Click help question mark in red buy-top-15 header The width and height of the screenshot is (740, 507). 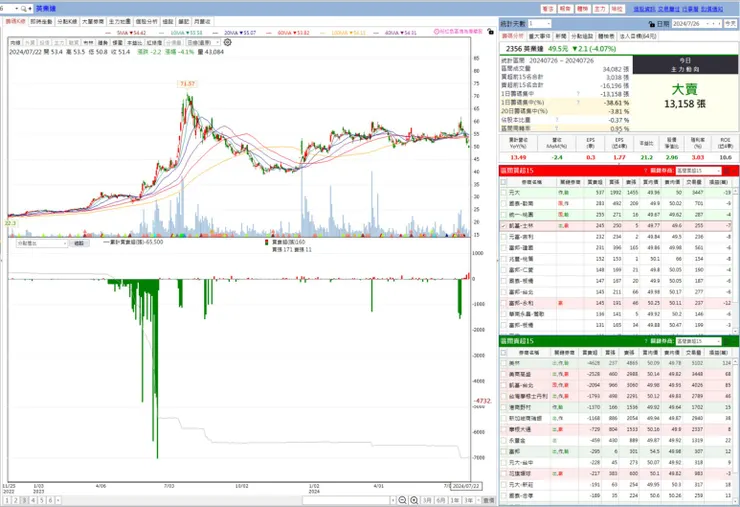tap(645, 170)
